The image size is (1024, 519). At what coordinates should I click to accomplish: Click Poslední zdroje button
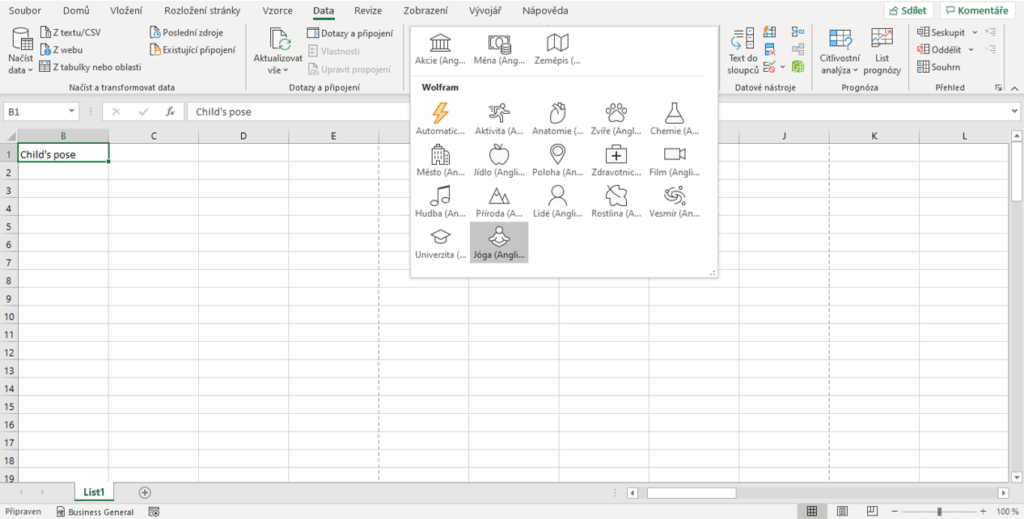pyautogui.click(x=187, y=32)
